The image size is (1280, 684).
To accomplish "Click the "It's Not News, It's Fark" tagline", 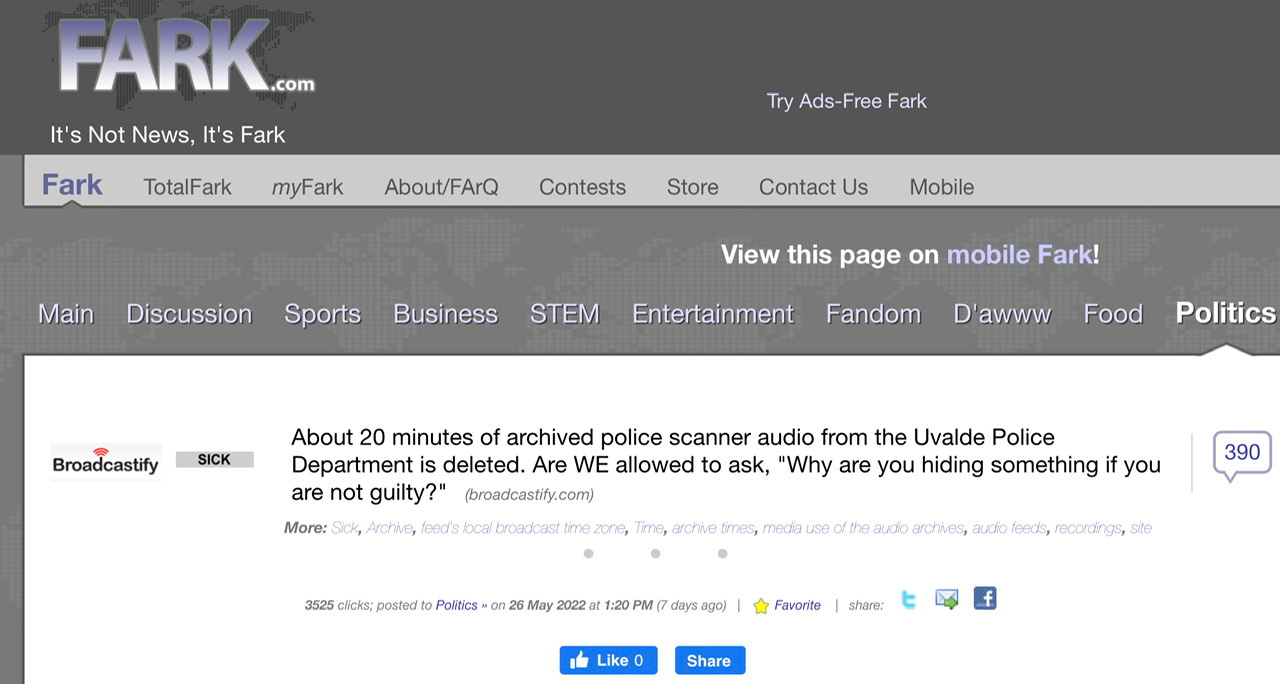I will click(168, 134).
